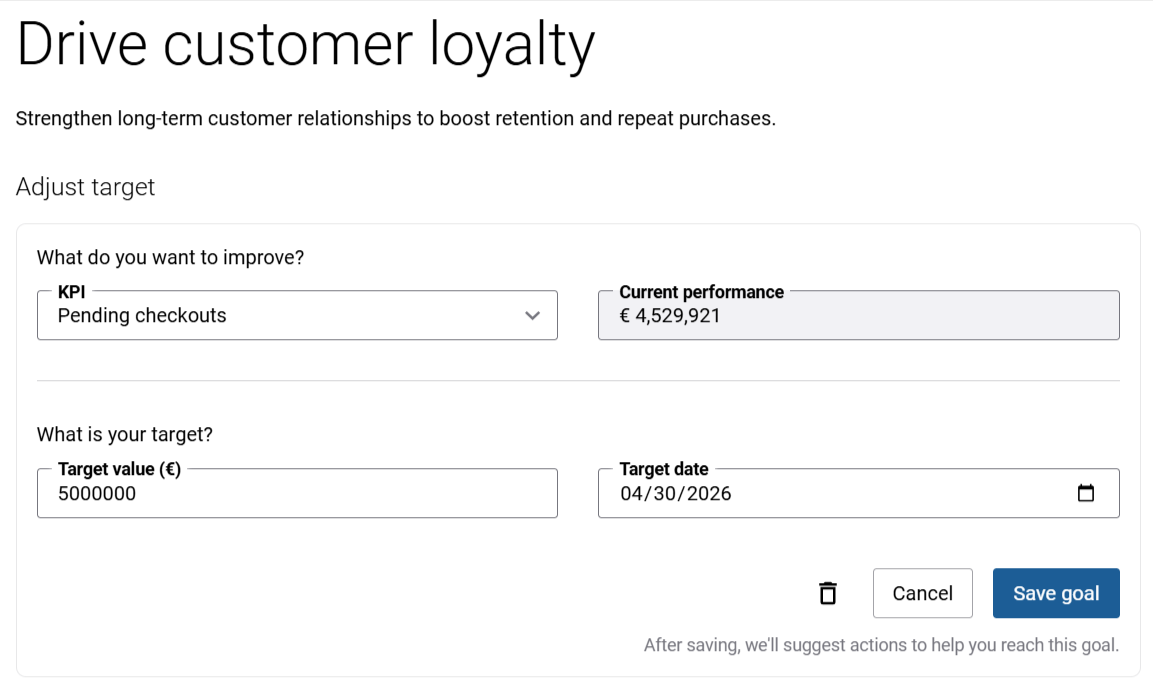Viewport: 1153px width, 690px height.
Task: Click the Save goal button
Action: 1055,593
